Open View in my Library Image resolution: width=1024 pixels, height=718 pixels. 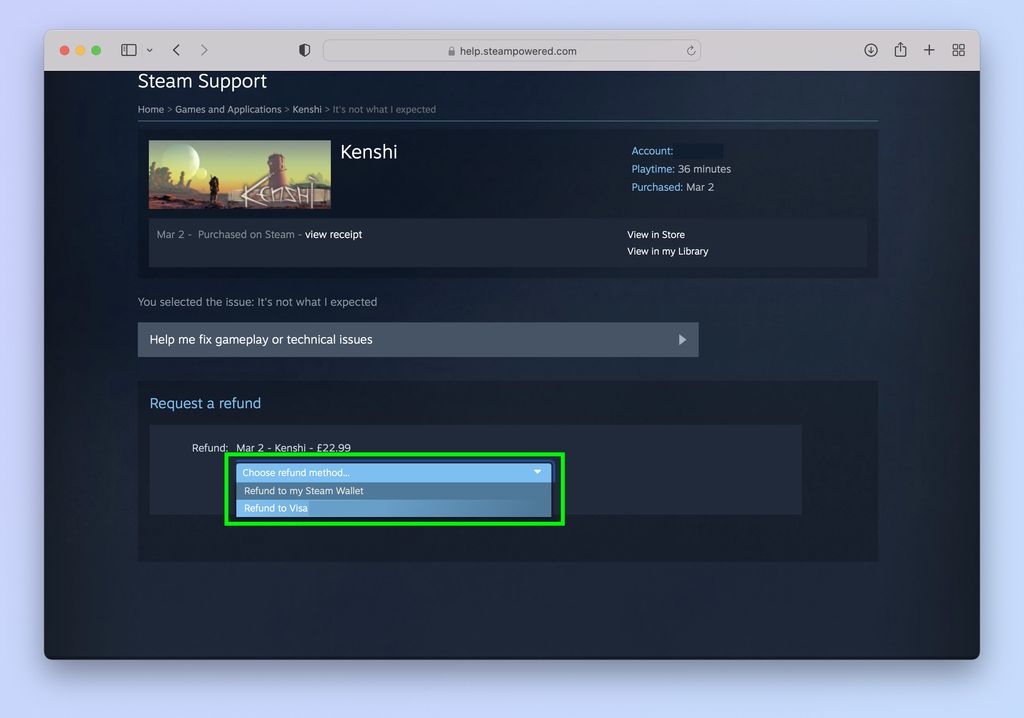click(667, 251)
